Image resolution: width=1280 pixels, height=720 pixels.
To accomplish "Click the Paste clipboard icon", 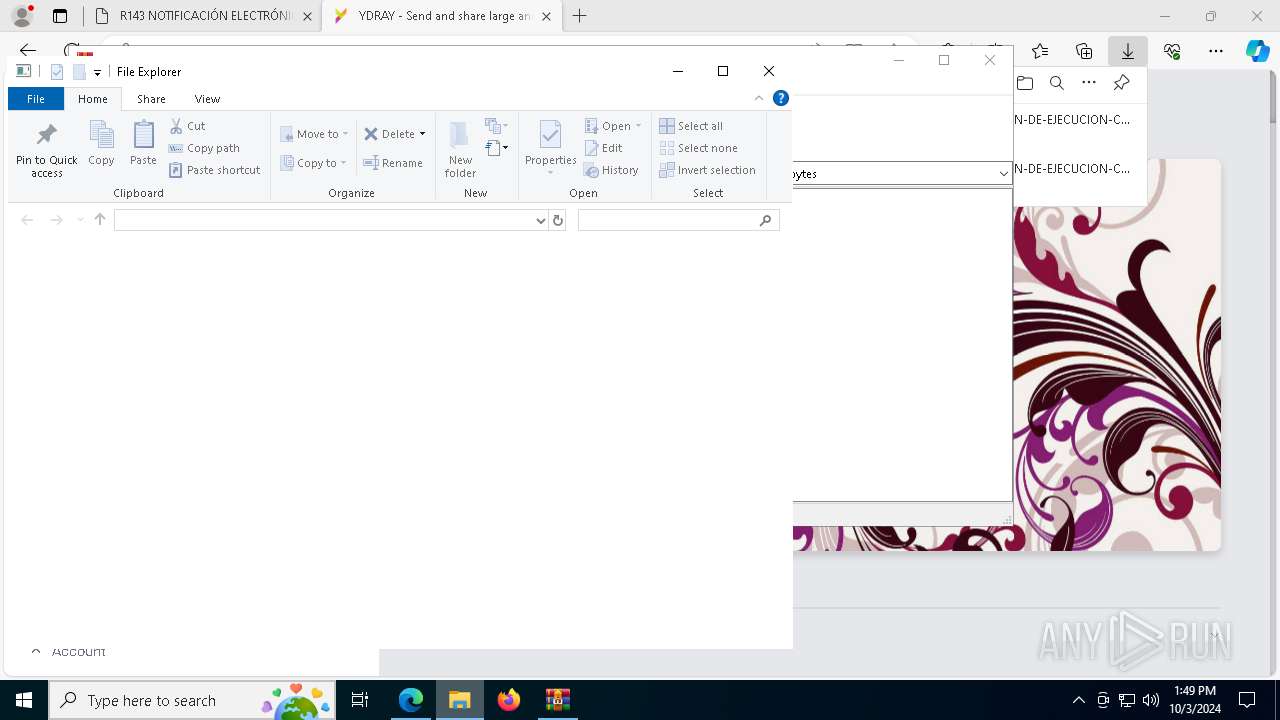I will (143, 135).
